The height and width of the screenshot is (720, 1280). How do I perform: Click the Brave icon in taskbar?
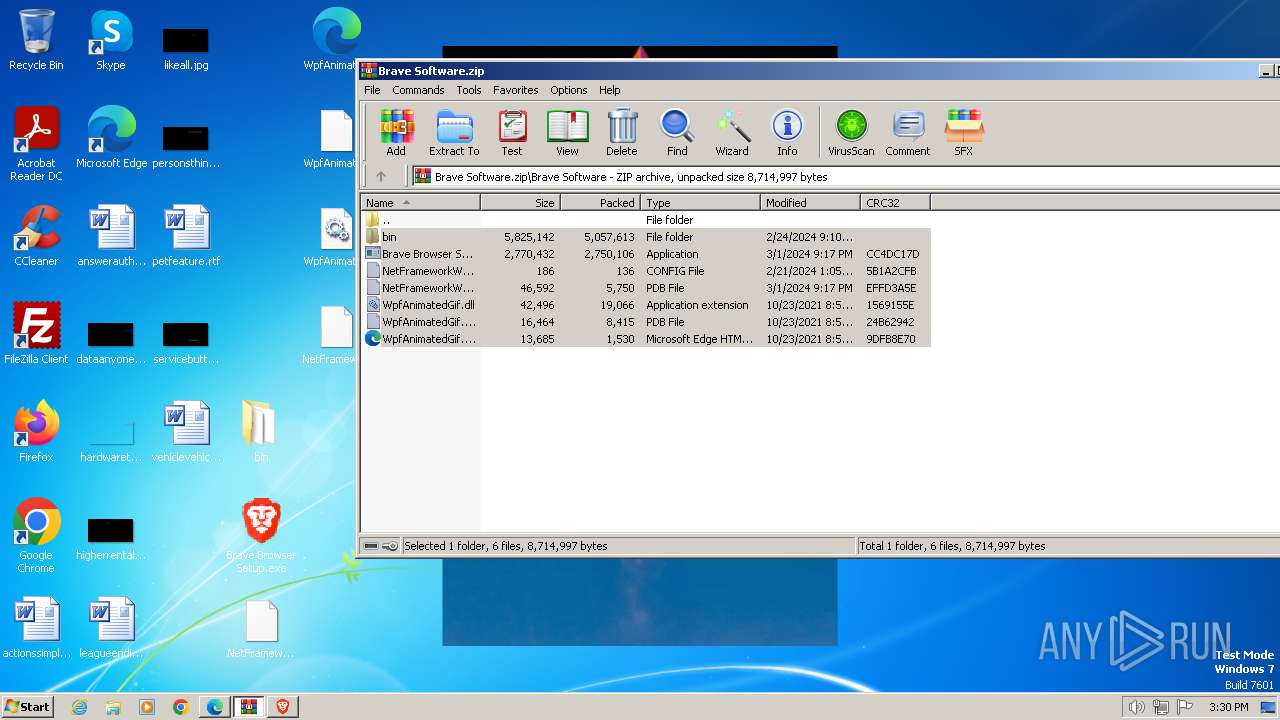[282, 707]
